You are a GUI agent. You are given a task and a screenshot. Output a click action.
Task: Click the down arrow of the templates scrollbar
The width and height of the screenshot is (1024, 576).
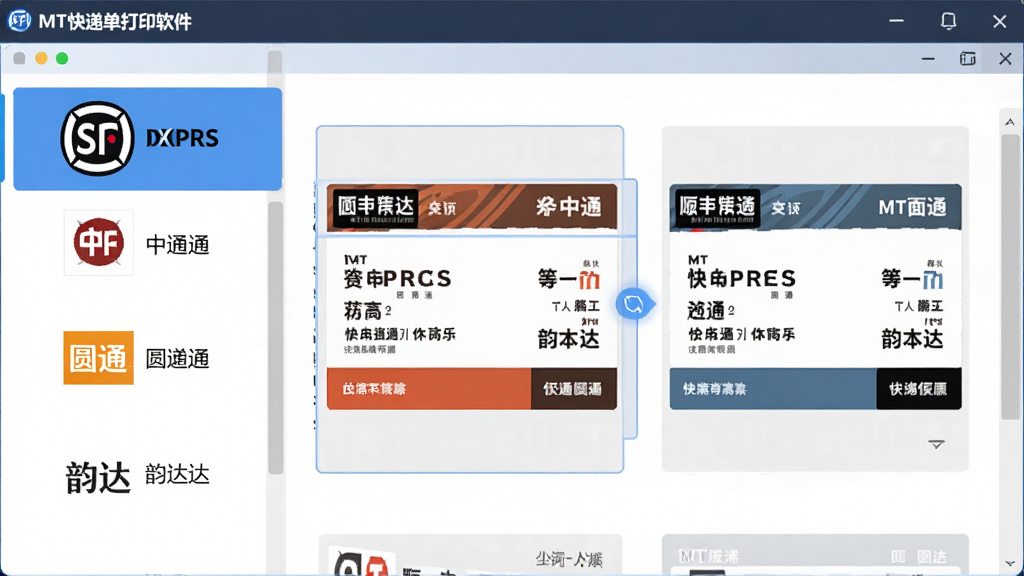click(x=1010, y=564)
